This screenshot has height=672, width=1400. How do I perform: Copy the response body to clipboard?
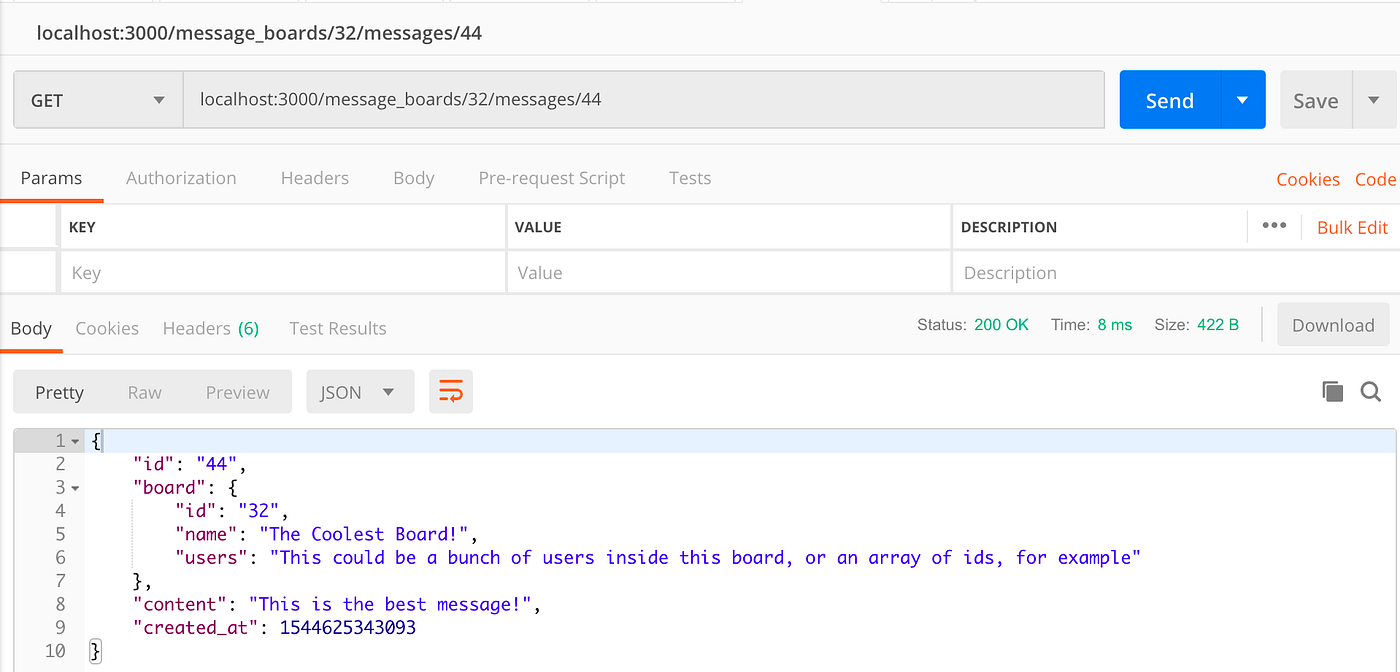point(1332,391)
